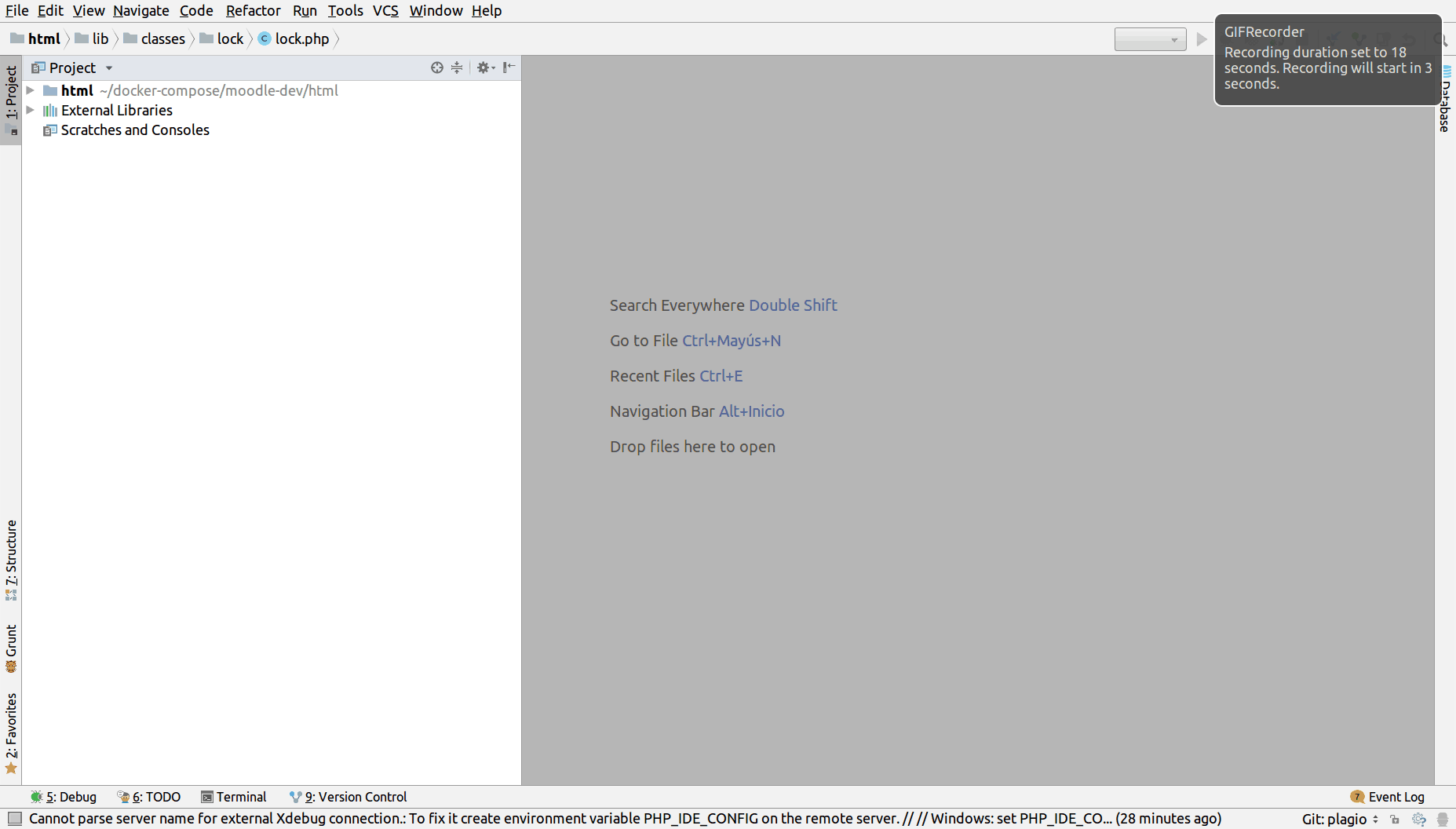Toggle tool window buttons icon in status bar
This screenshot has width=1456, height=829.
tap(14, 819)
